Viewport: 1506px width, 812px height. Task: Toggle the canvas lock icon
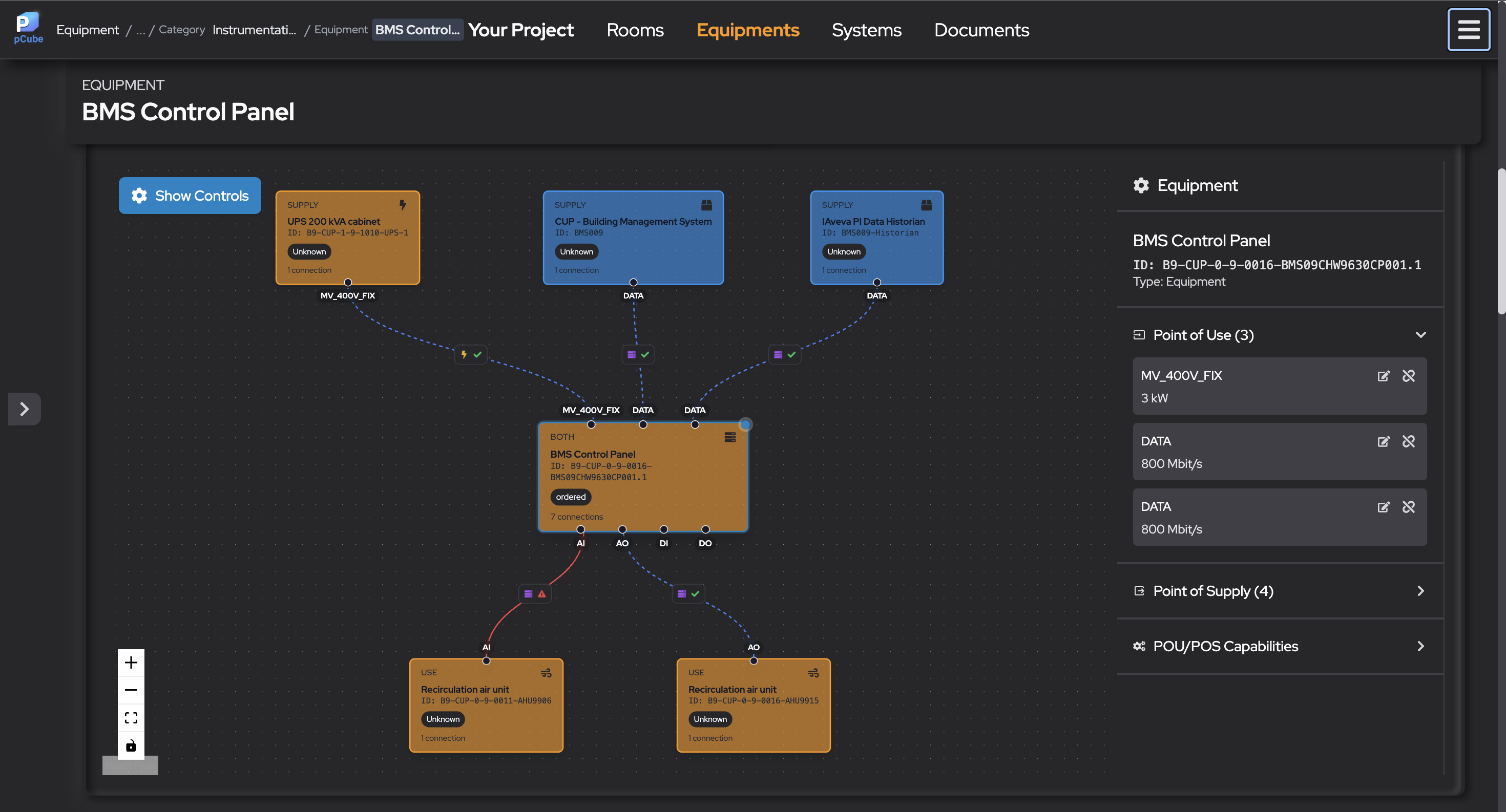tap(131, 745)
